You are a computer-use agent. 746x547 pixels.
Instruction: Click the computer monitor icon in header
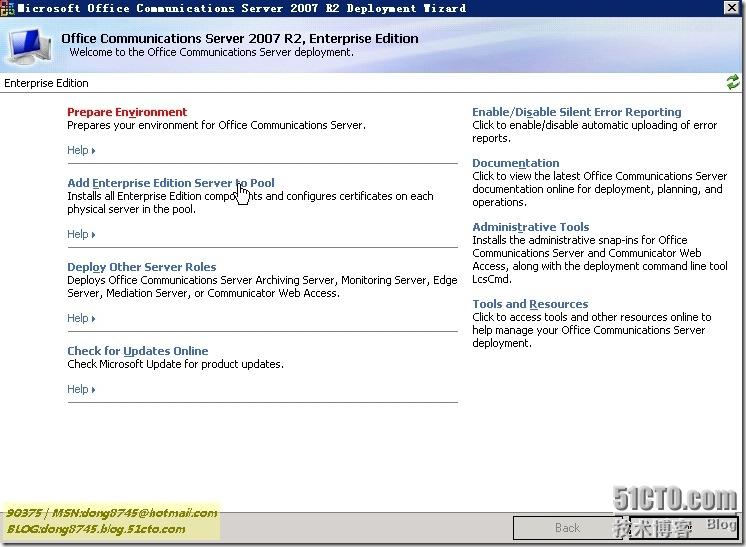pyautogui.click(x=28, y=46)
